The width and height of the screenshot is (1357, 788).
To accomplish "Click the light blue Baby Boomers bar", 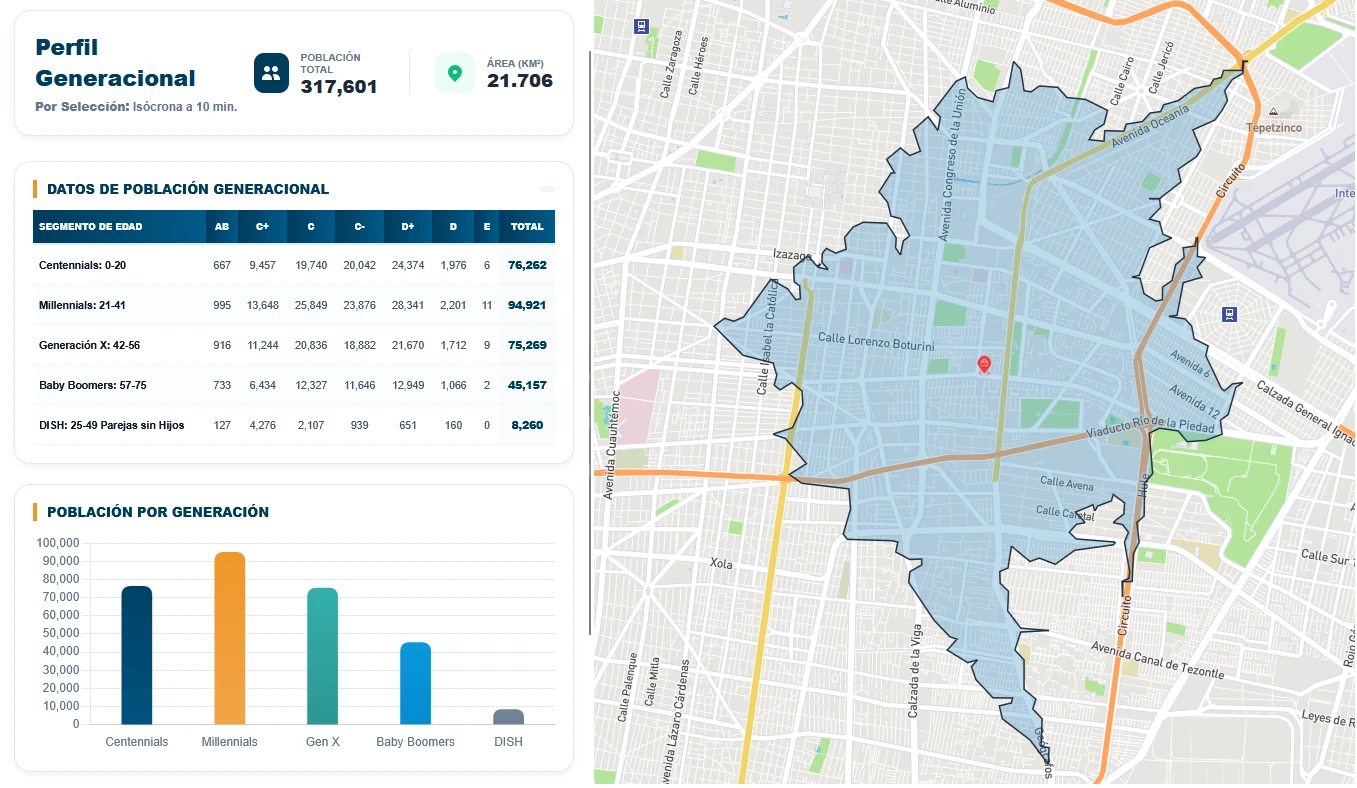I will pyautogui.click(x=416, y=683).
